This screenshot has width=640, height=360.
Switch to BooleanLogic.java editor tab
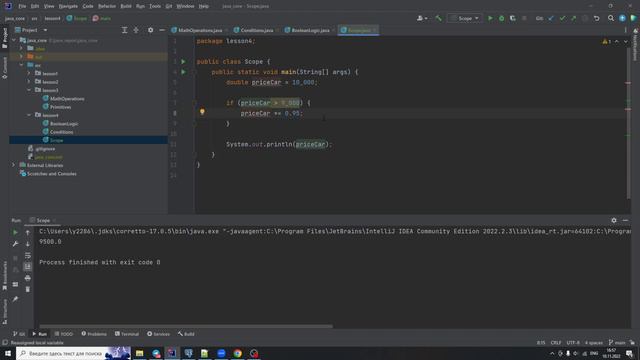[310, 30]
